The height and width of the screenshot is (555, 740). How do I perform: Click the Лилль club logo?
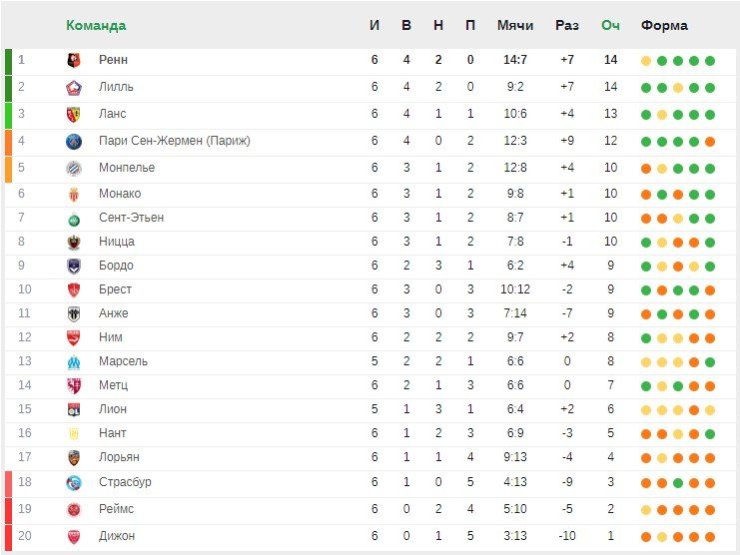coord(74,87)
